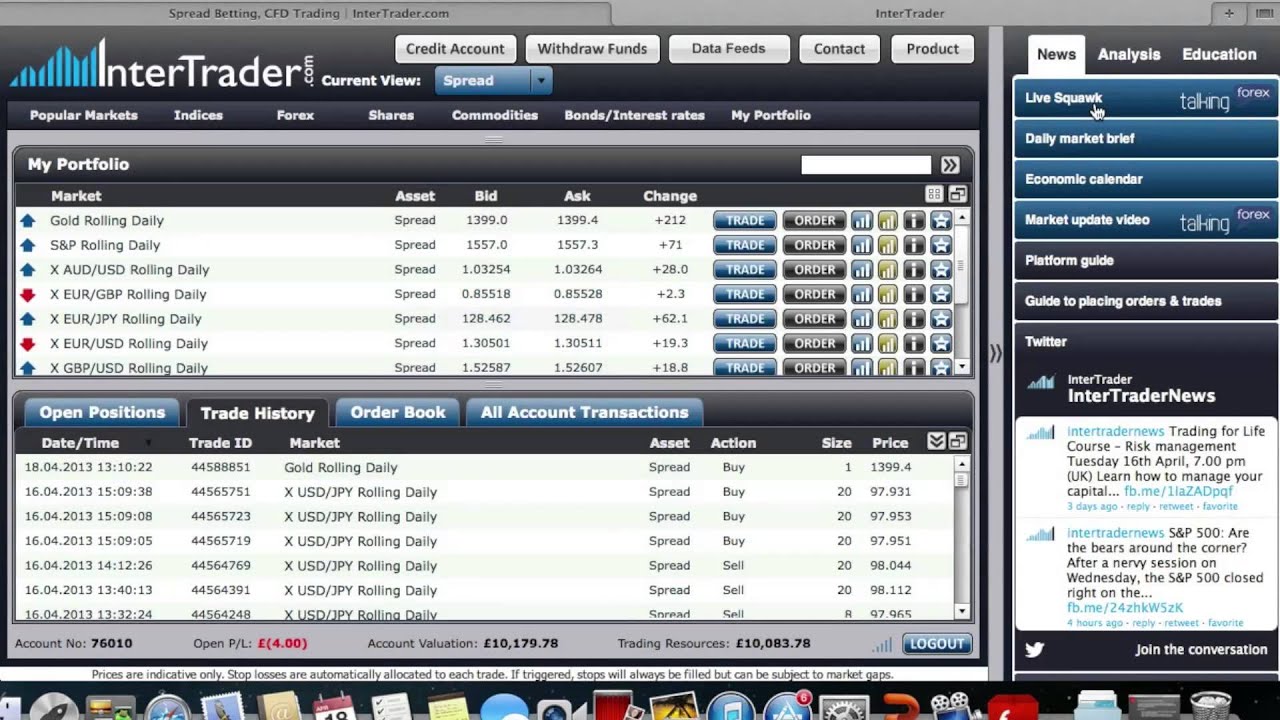Image resolution: width=1280 pixels, height=720 pixels.
Task: Sort by Date/Time column arrow
Action: click(149, 443)
